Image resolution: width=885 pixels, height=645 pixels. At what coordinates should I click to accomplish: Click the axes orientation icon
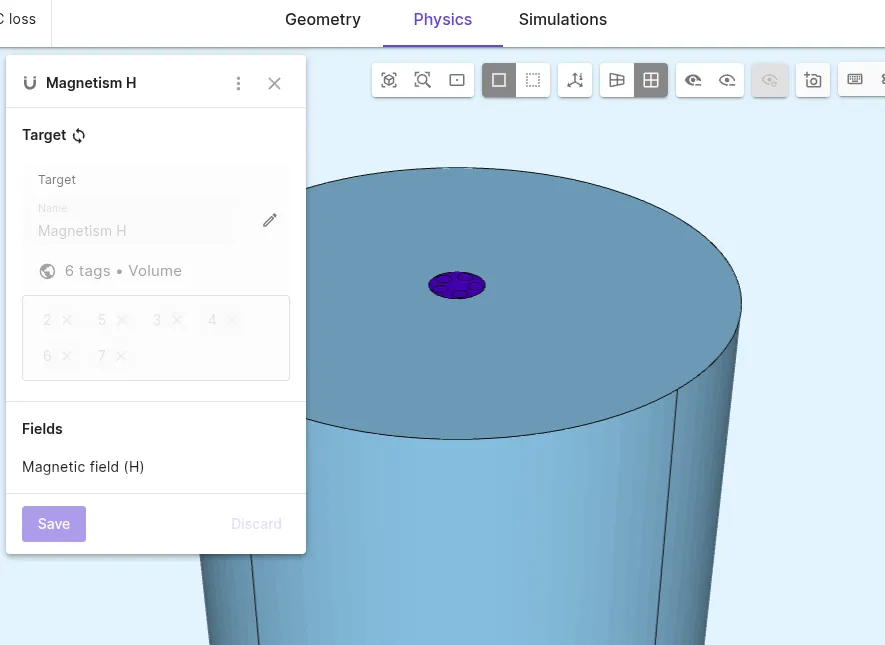(x=575, y=80)
